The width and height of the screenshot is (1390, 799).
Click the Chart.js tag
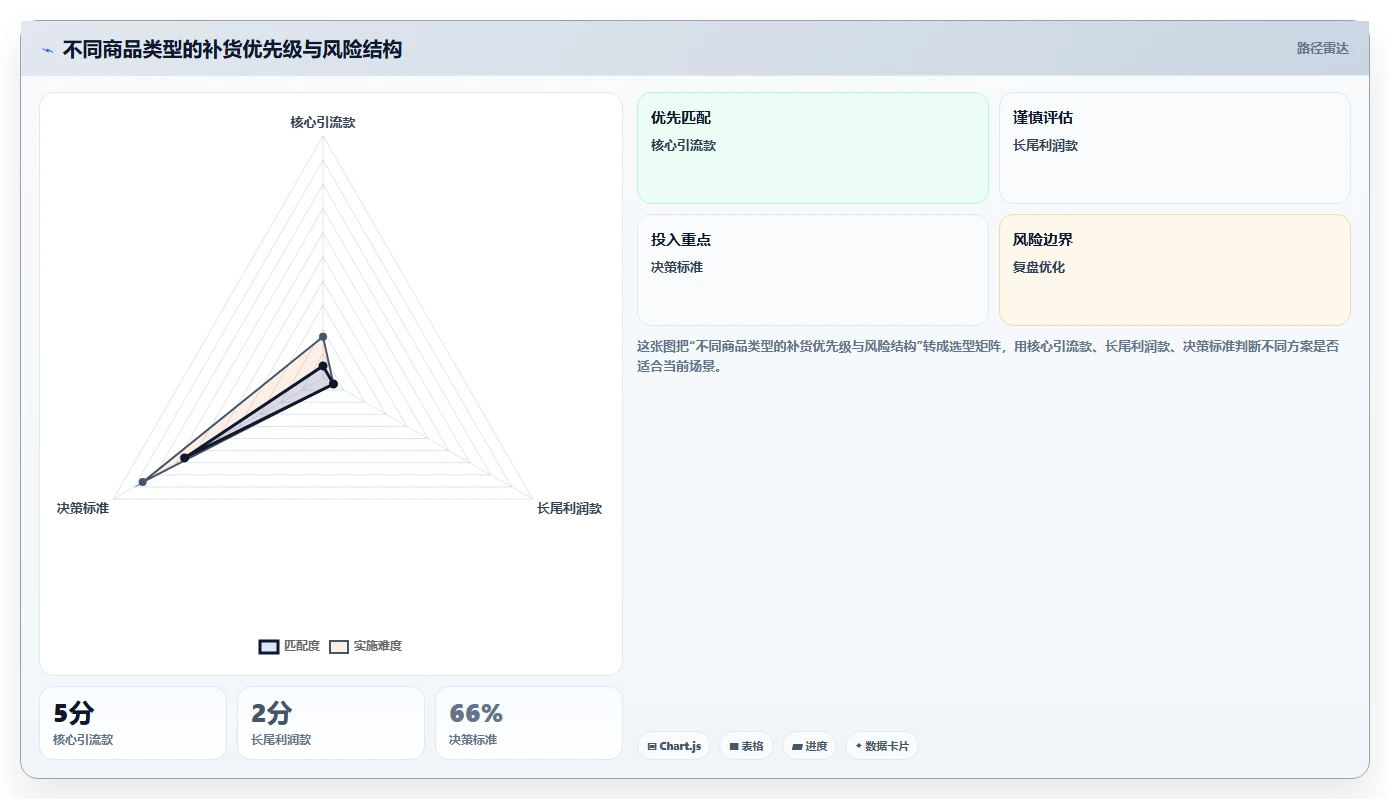pos(674,746)
